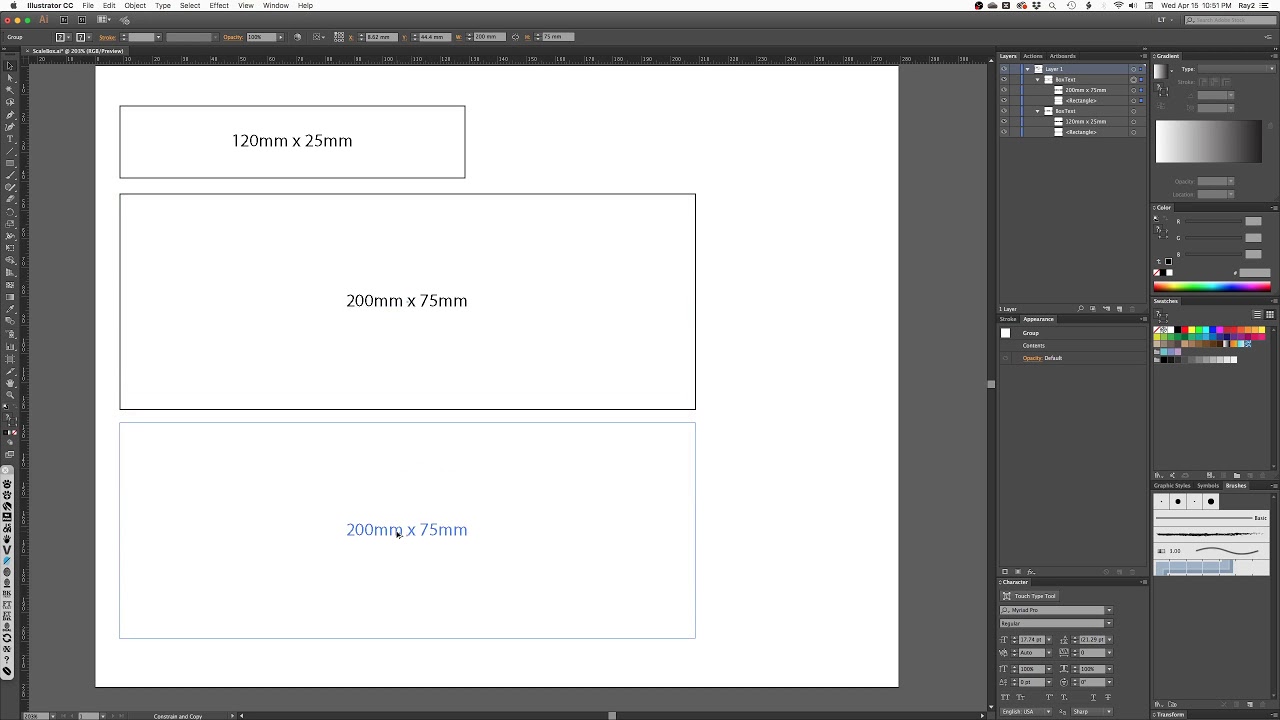Click the R slider track in Color panel

pyautogui.click(x=1213, y=221)
